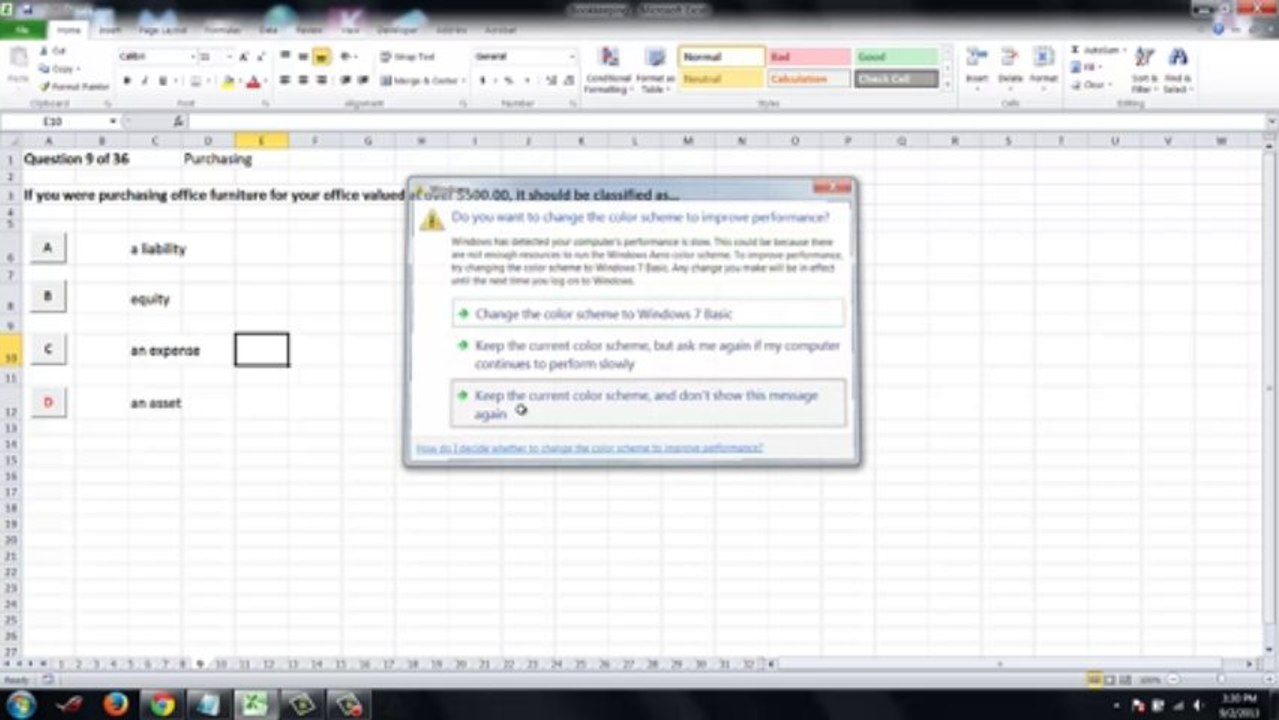
Task: Toggle Wrap Text
Action: (x=408, y=57)
